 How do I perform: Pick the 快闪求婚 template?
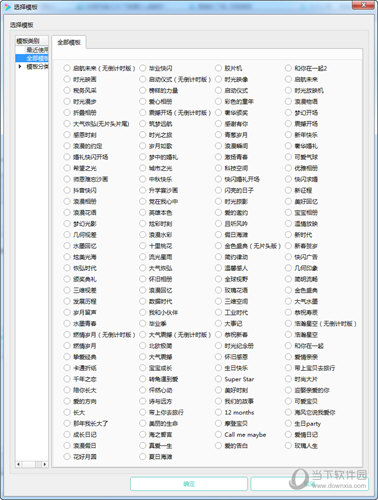click(288, 179)
